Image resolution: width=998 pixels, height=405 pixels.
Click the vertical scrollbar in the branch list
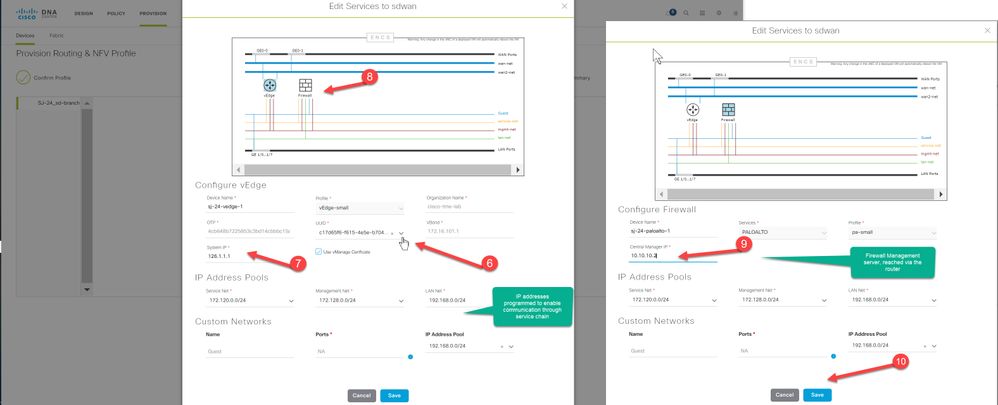(x=87, y=197)
